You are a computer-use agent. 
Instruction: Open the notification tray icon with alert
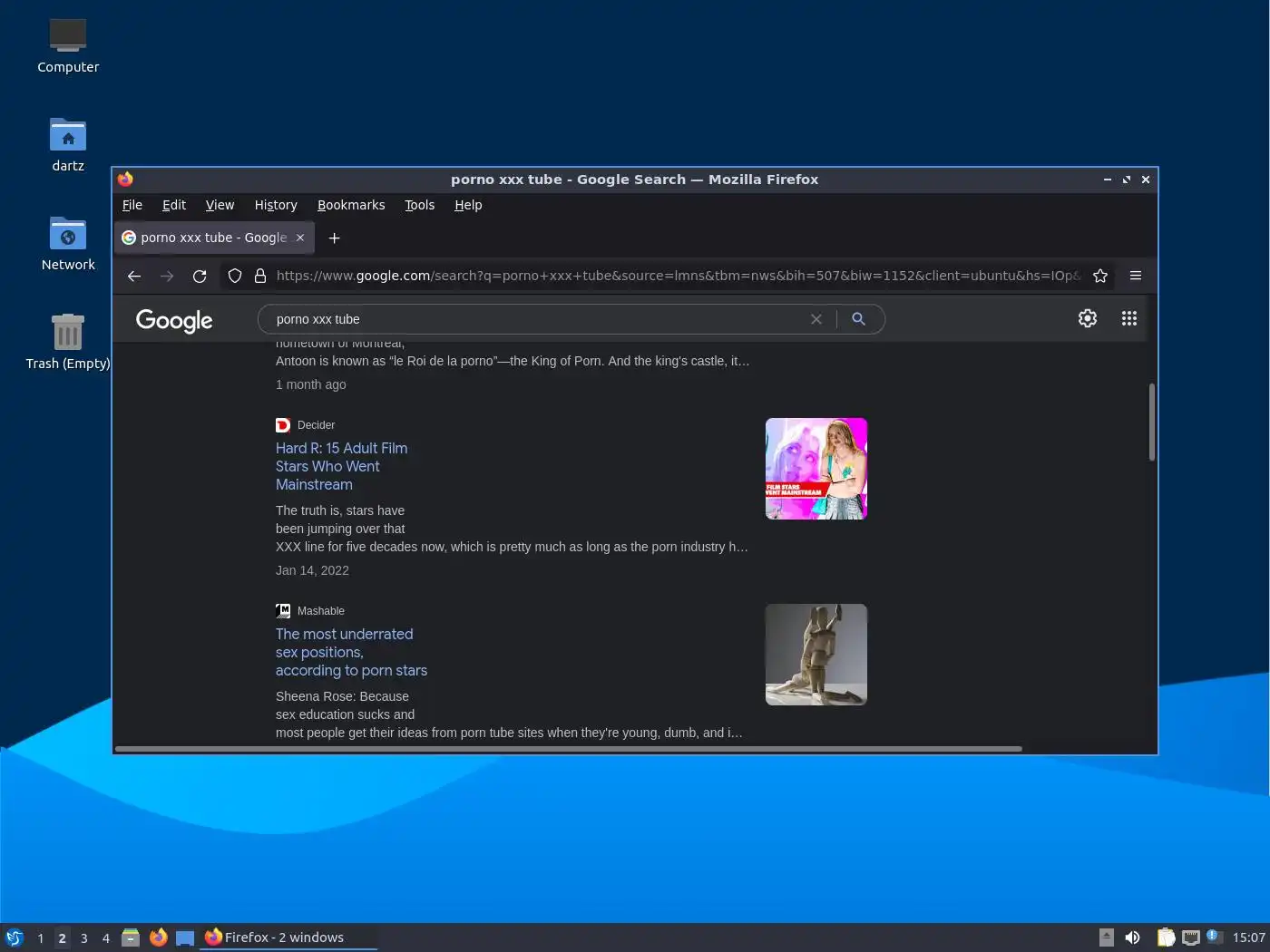point(1216,937)
